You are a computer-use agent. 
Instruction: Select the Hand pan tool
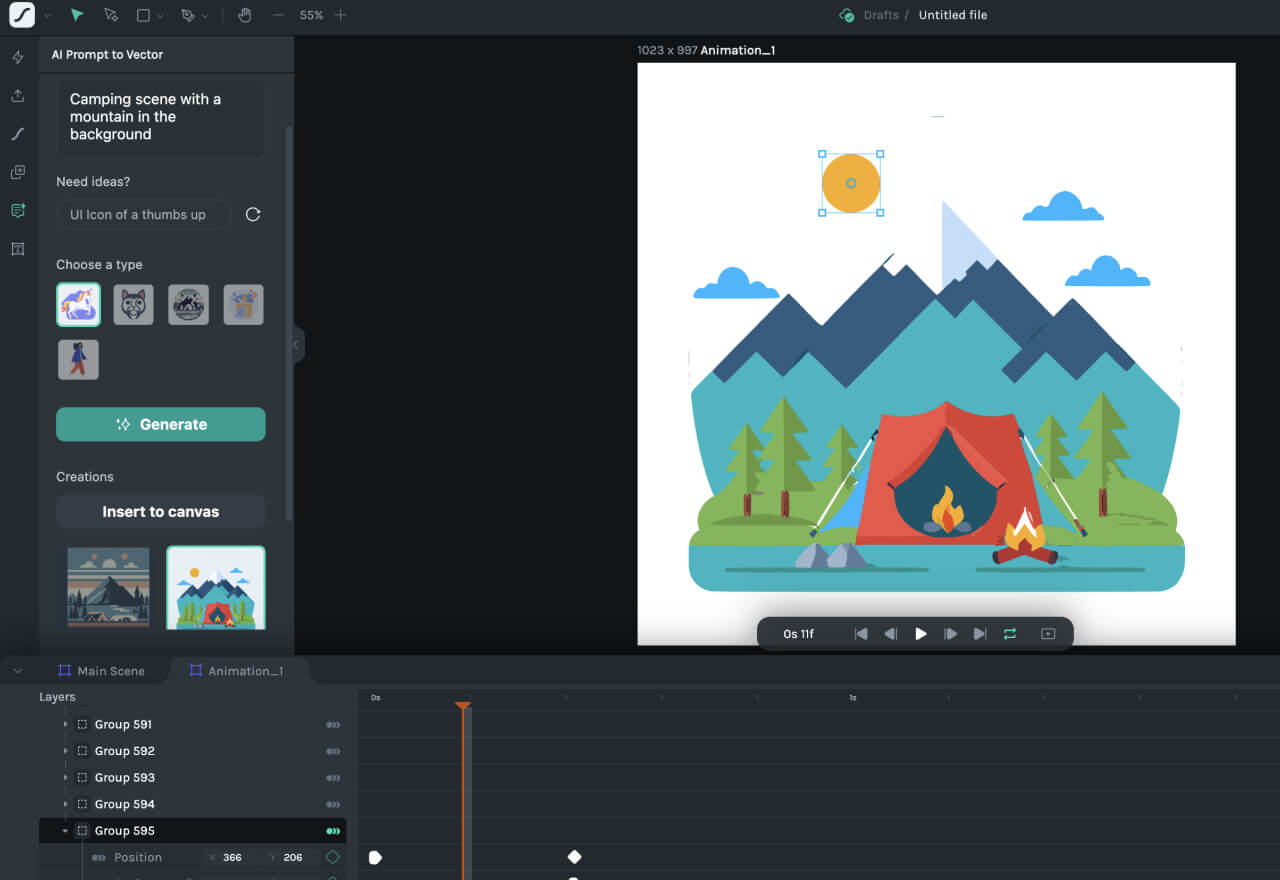245,15
